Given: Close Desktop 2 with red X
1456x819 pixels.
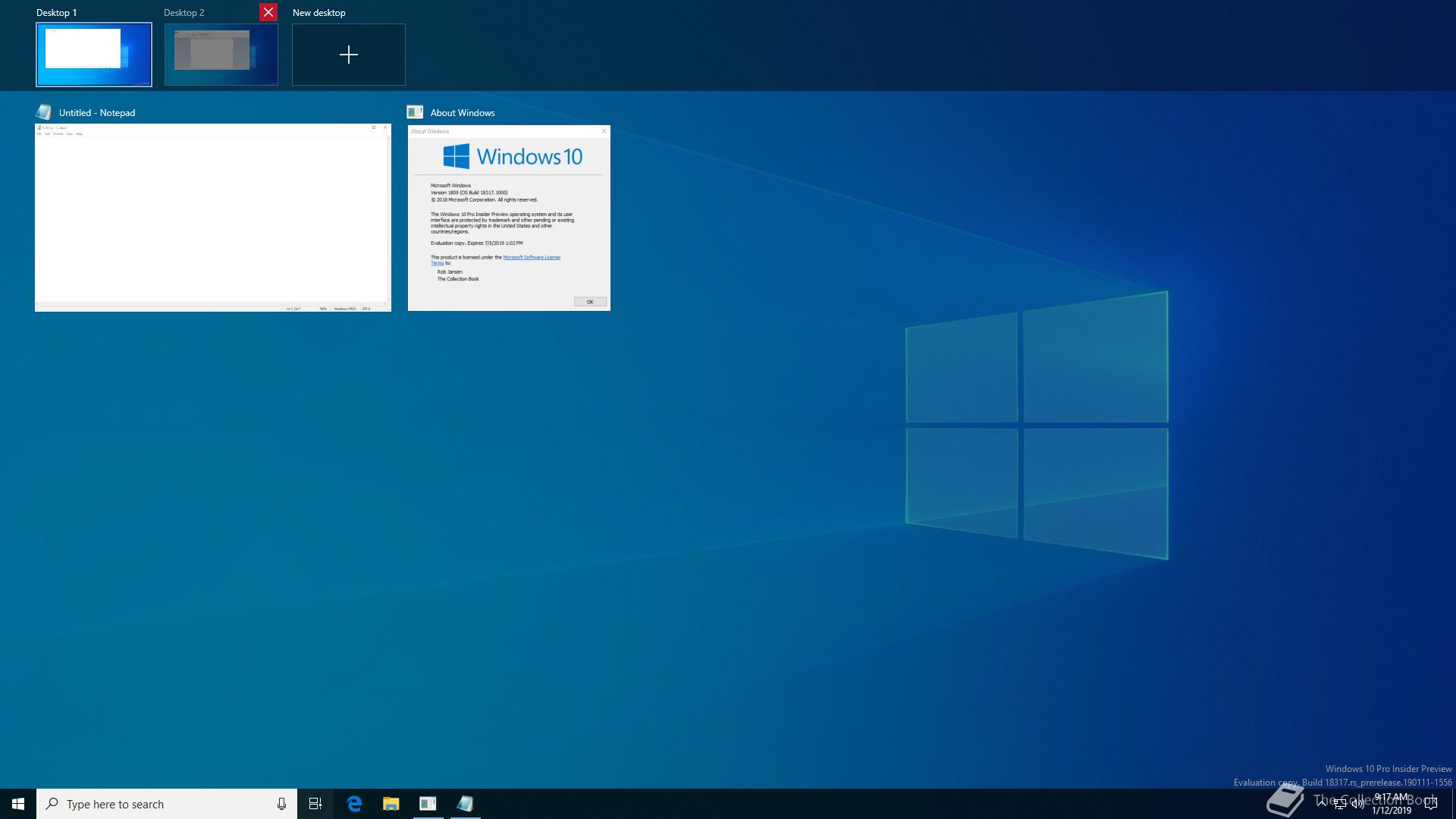Looking at the screenshot, I should pyautogui.click(x=268, y=12).
